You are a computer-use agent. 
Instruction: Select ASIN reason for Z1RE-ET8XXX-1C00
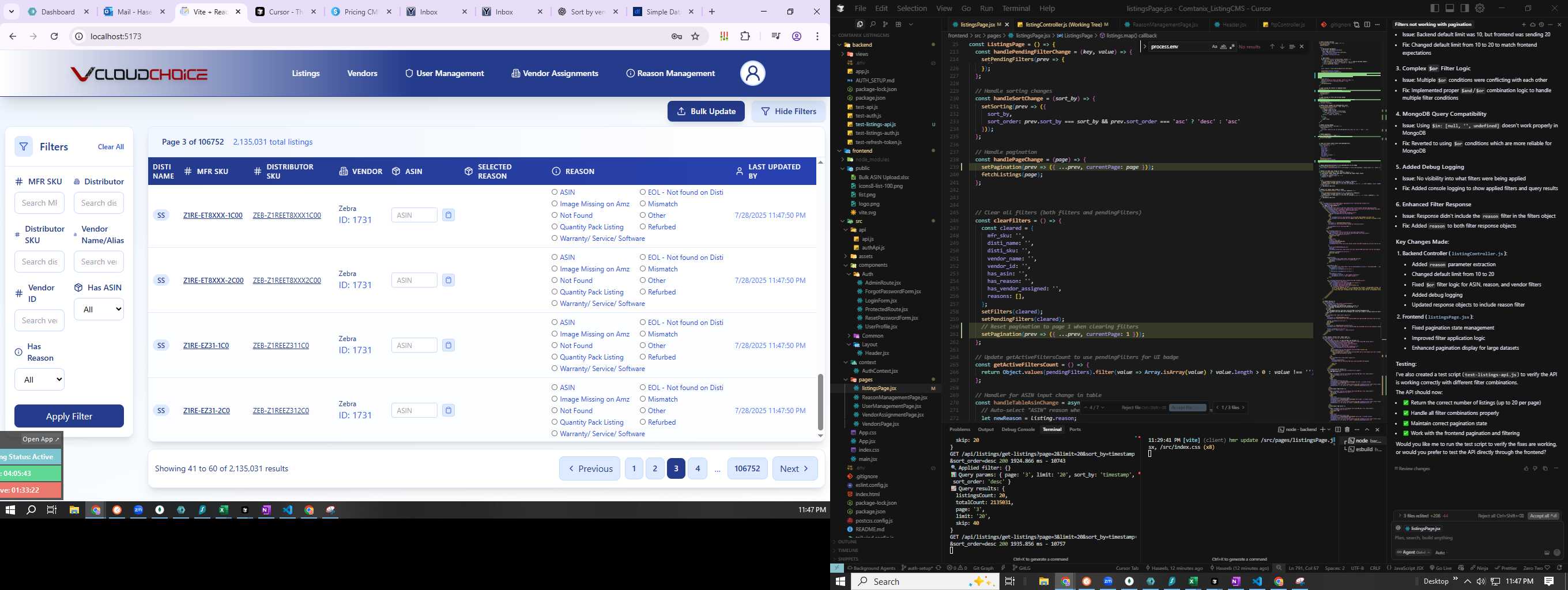coord(555,192)
